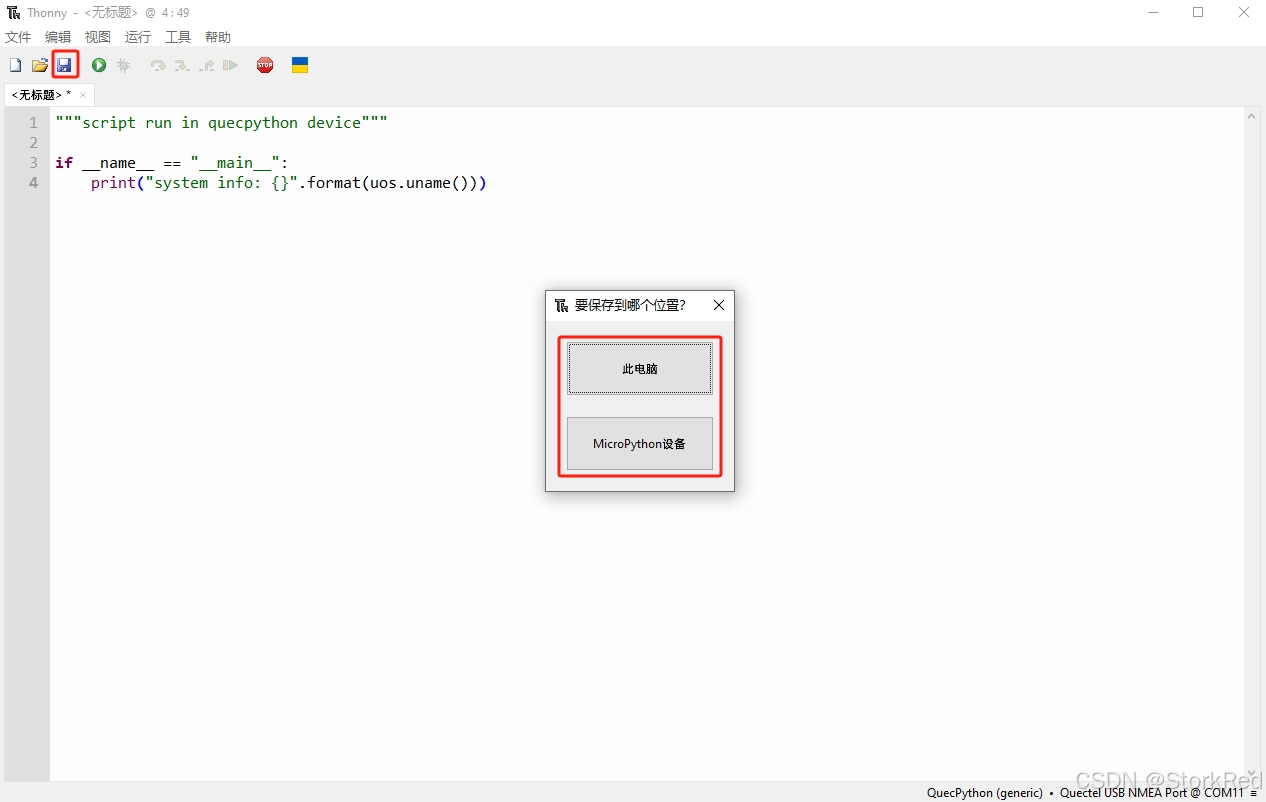
Task: Click the print statement on line 4
Action: tap(288, 182)
